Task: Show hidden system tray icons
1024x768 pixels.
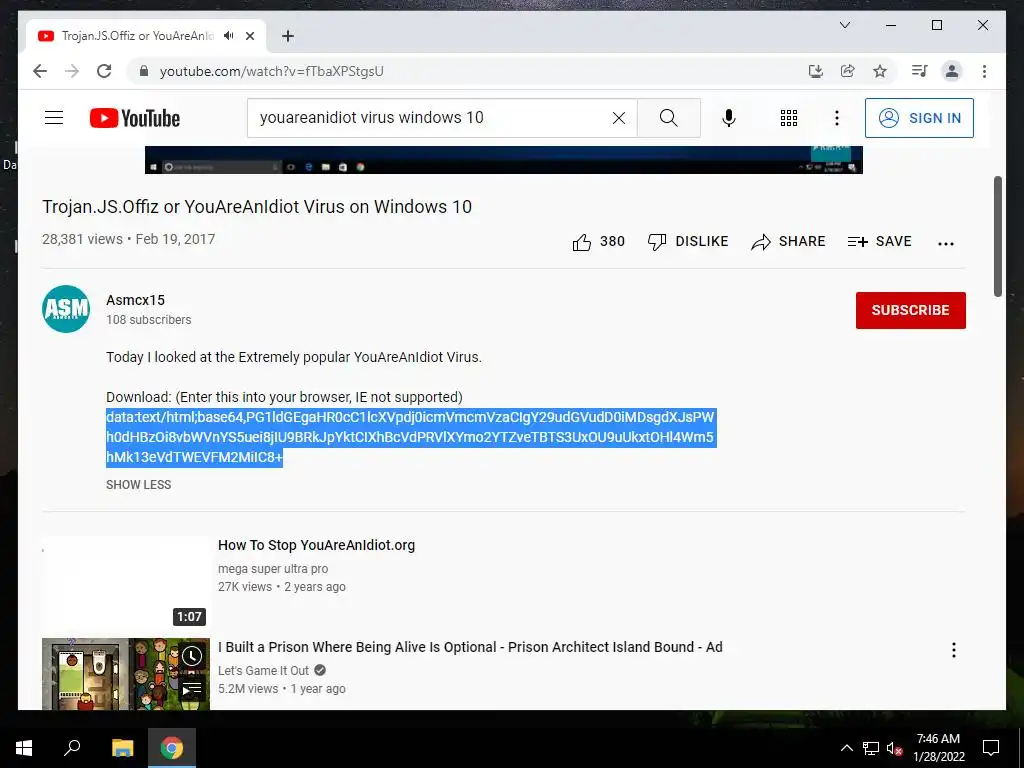Action: click(846, 748)
